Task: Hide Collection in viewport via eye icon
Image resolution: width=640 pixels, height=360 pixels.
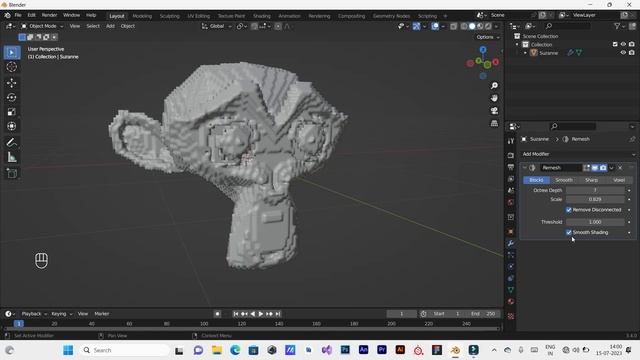Action: pos(623,44)
